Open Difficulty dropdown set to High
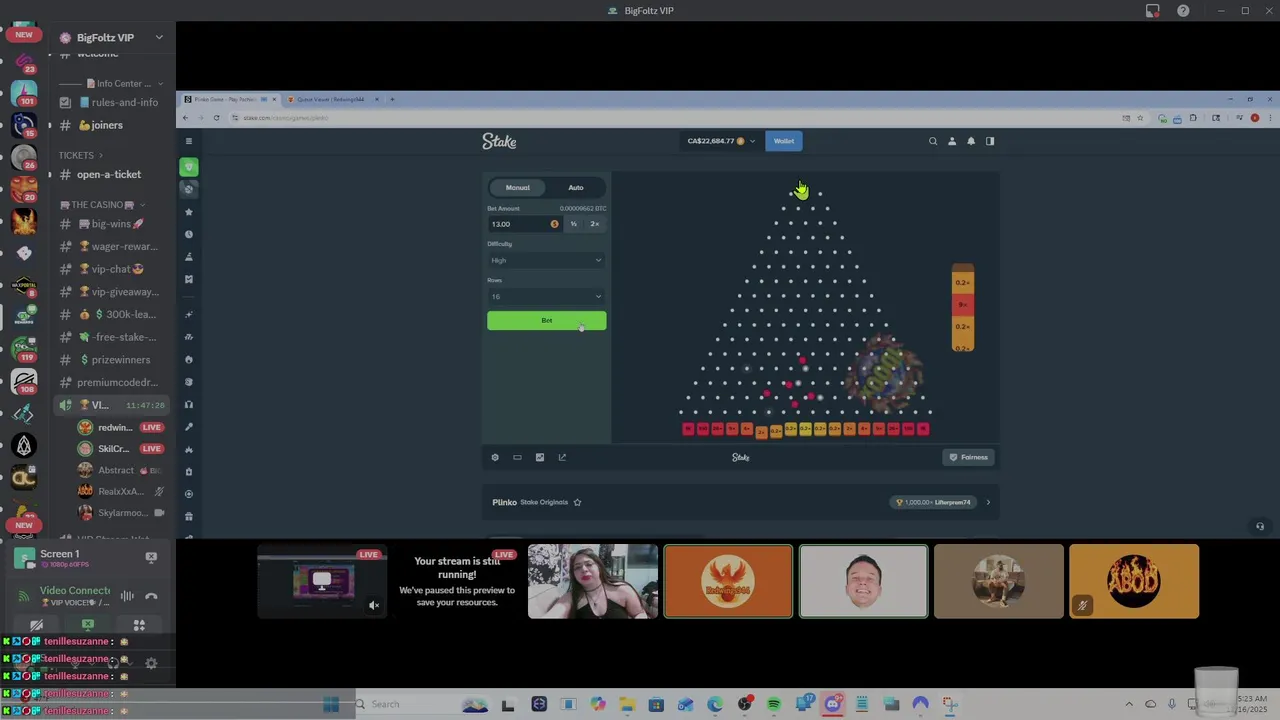The width and height of the screenshot is (1280, 720). (x=546, y=260)
